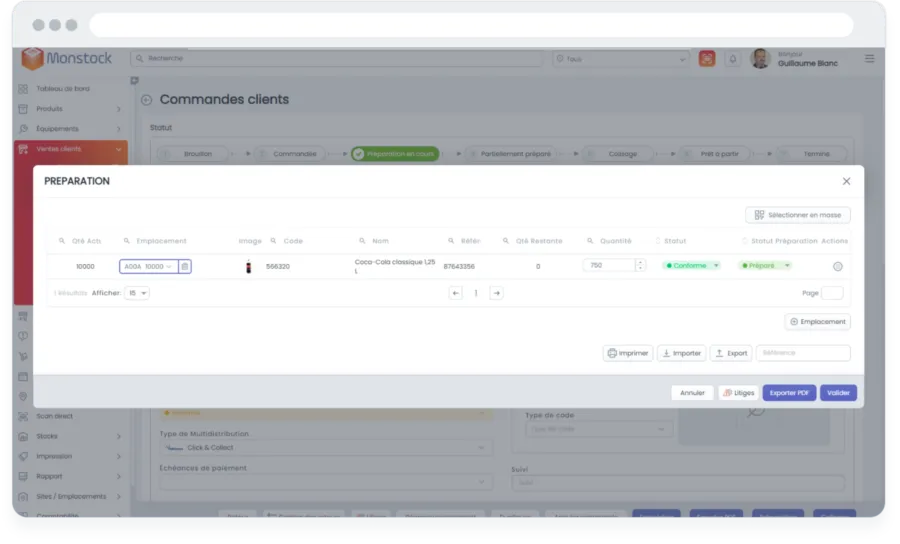
Task: Expand Impression sidebar menu
Action: (70, 457)
